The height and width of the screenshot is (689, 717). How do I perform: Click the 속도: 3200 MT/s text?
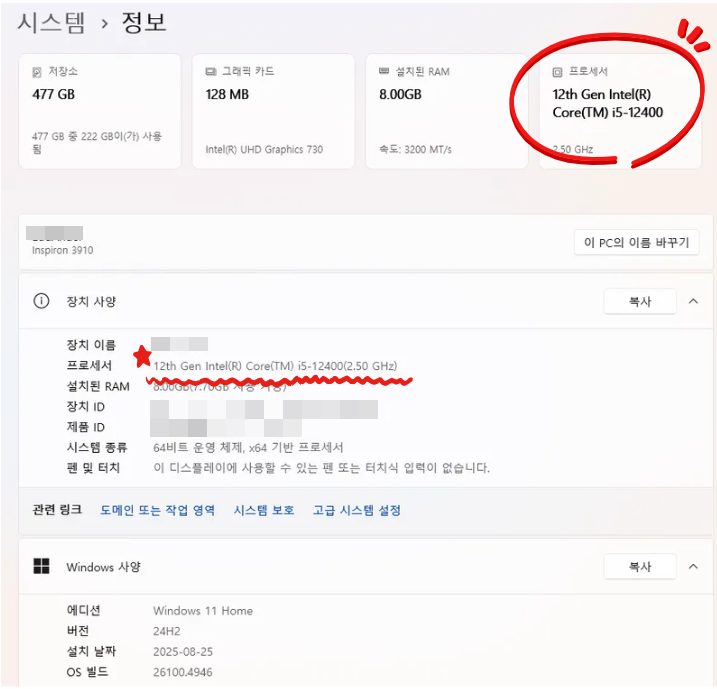coord(415,150)
